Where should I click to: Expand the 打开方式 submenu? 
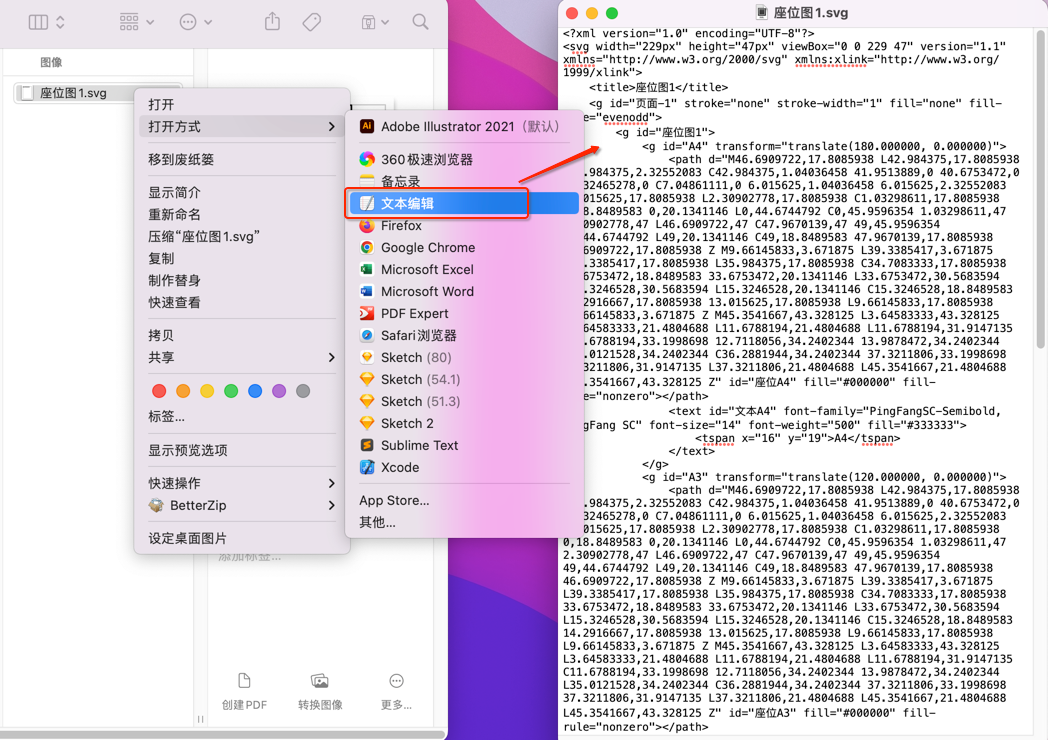(x=242, y=126)
